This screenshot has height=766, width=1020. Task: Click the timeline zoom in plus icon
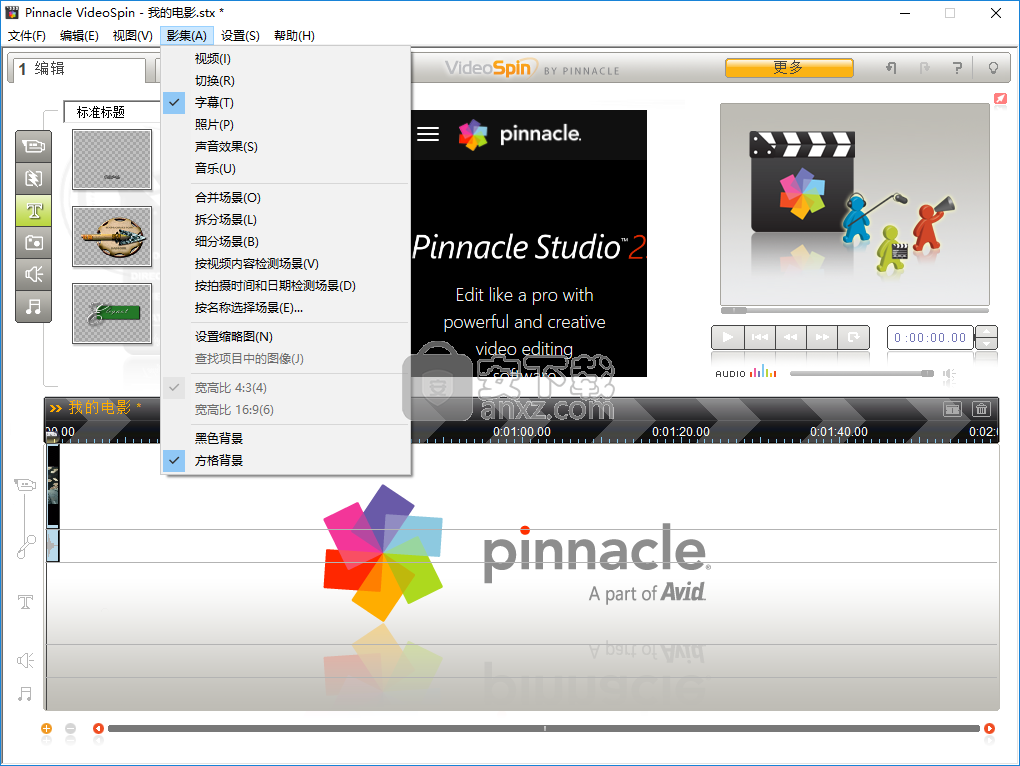click(46, 728)
